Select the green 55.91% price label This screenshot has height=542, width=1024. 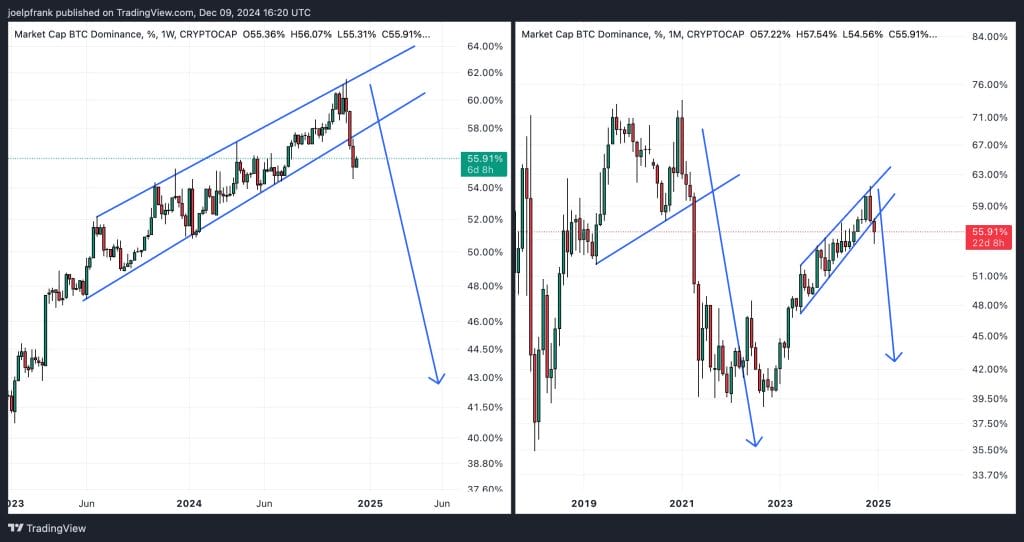pos(485,158)
